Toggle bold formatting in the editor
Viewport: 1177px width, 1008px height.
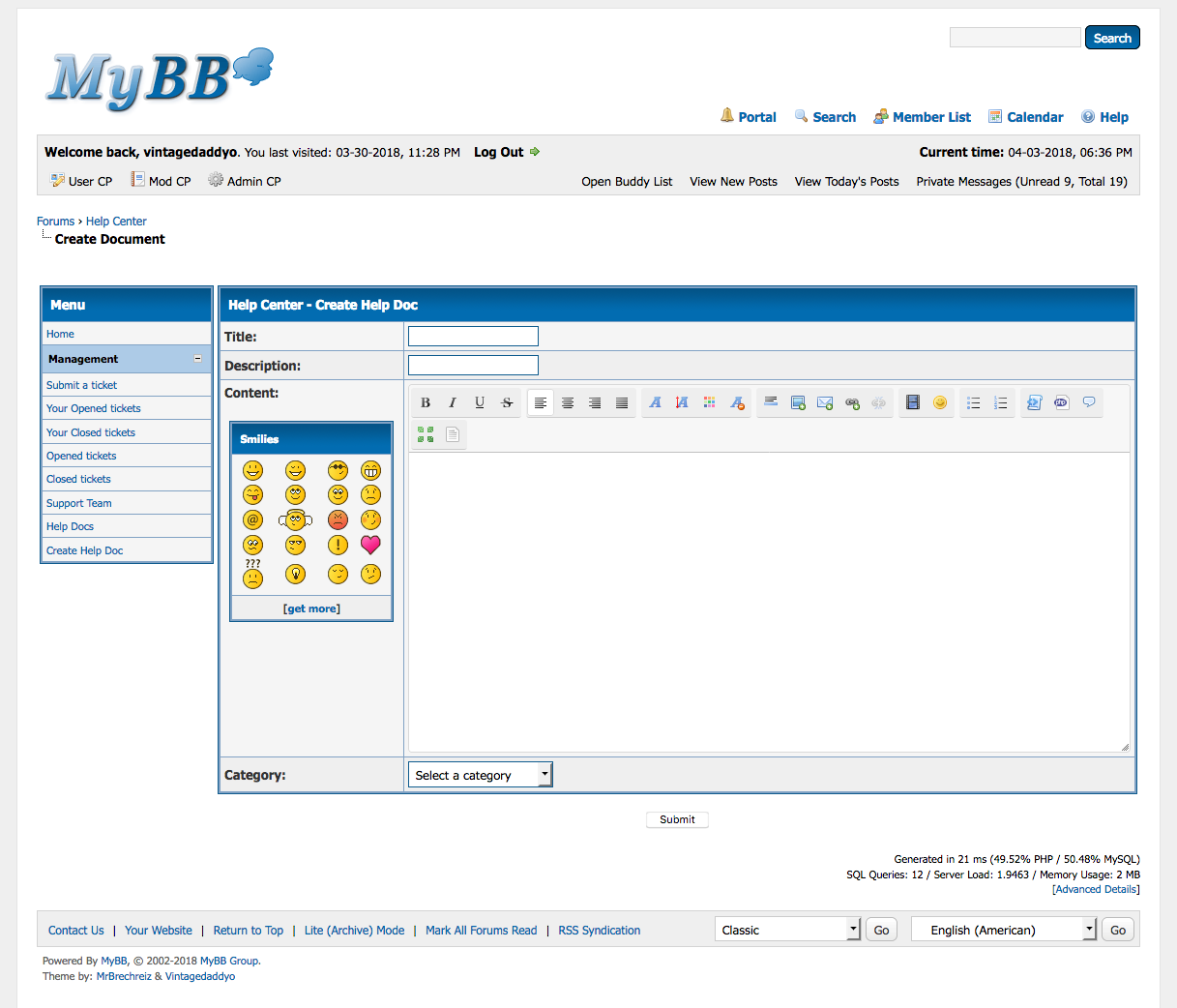click(x=426, y=402)
